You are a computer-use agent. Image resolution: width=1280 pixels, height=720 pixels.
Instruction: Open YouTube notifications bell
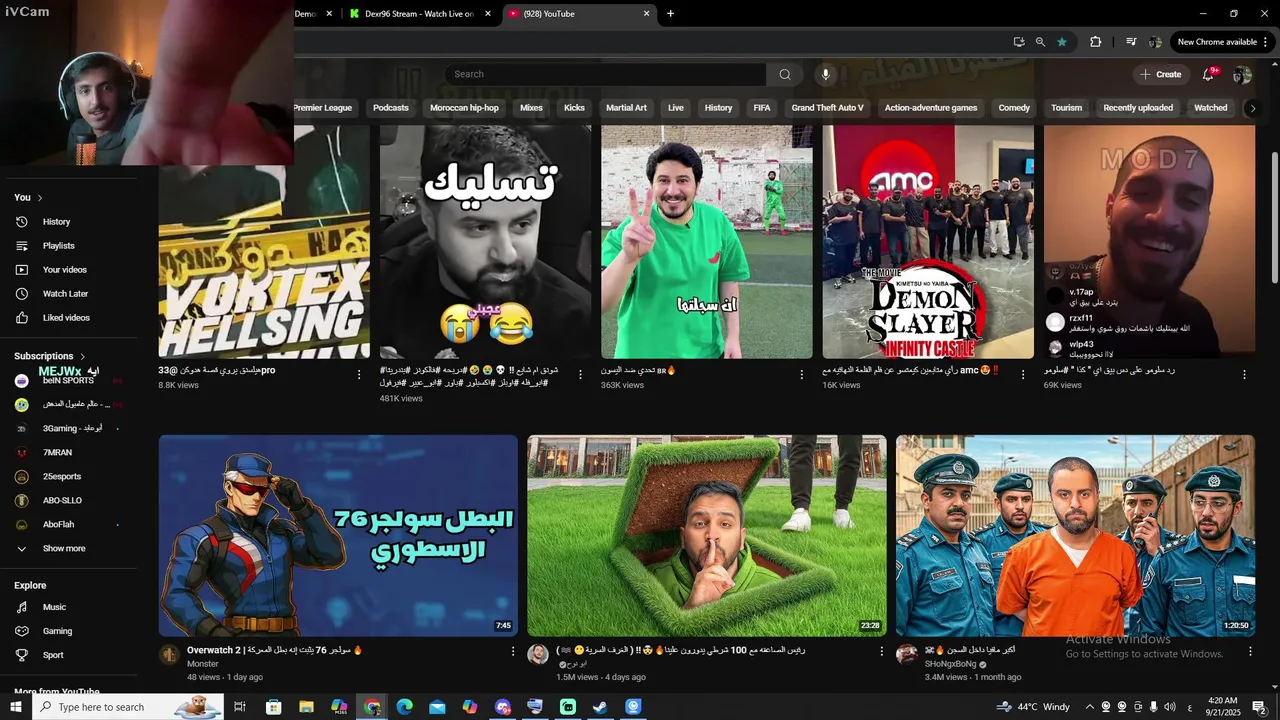(1208, 74)
